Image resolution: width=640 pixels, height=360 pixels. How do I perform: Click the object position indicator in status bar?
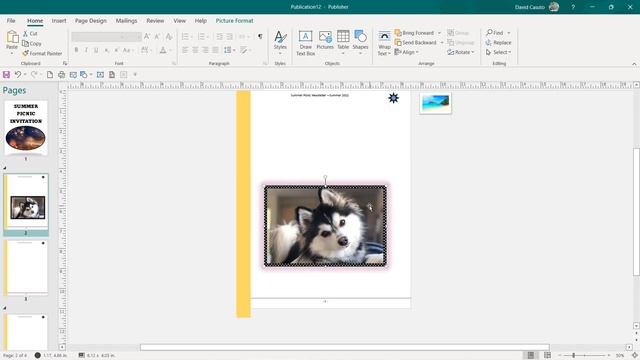coord(51,356)
